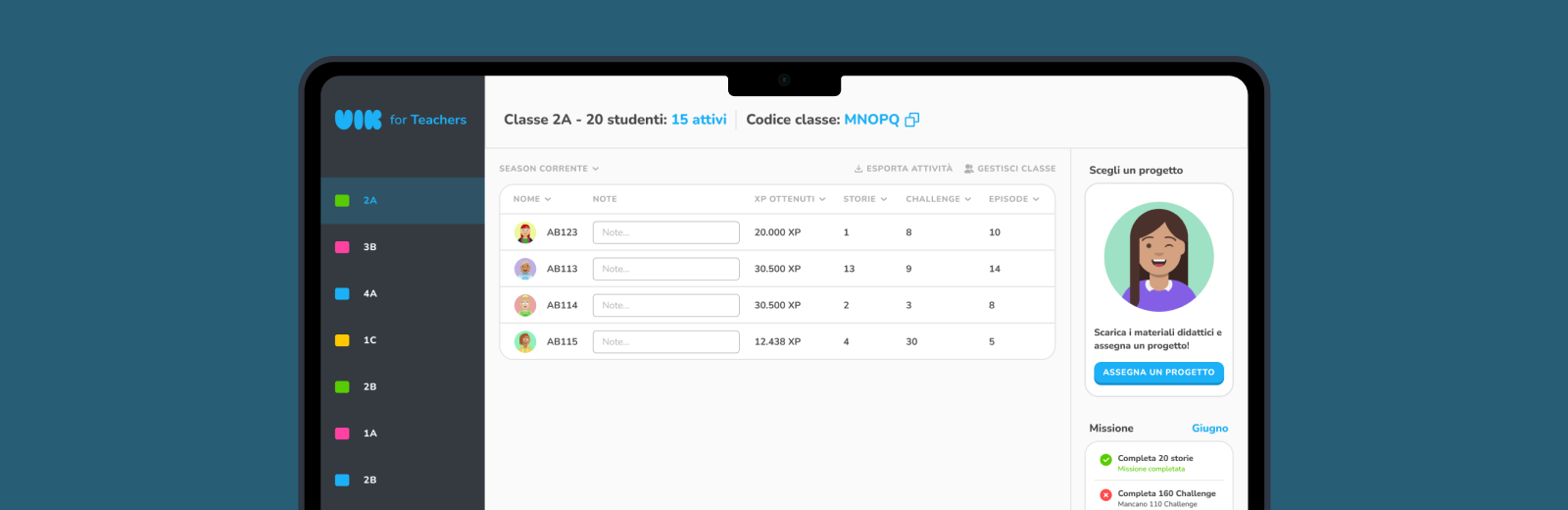Open avatar of student AB115
Screen dimensions: 1568x510
525,341
